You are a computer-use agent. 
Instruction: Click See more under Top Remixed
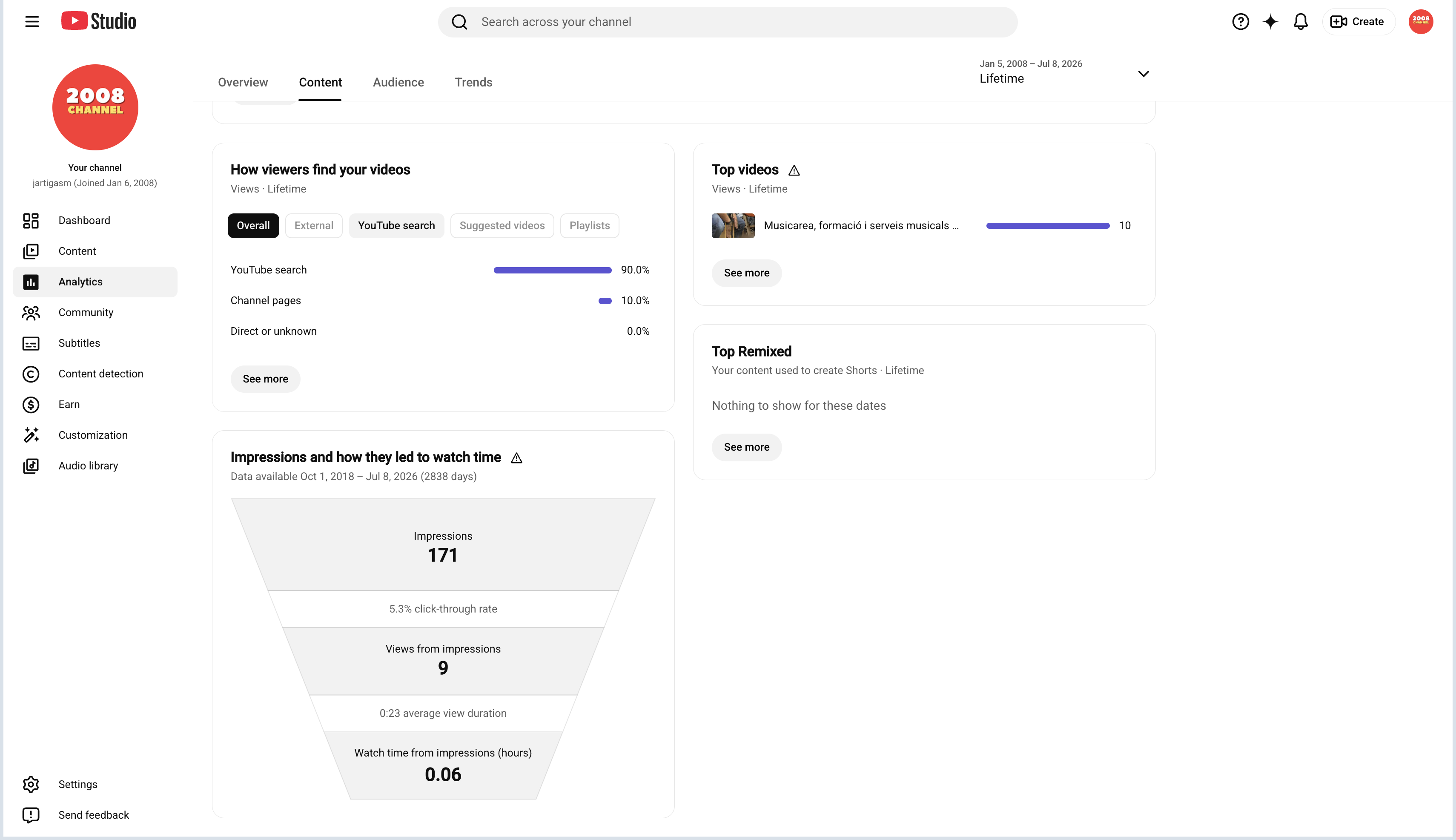point(746,447)
